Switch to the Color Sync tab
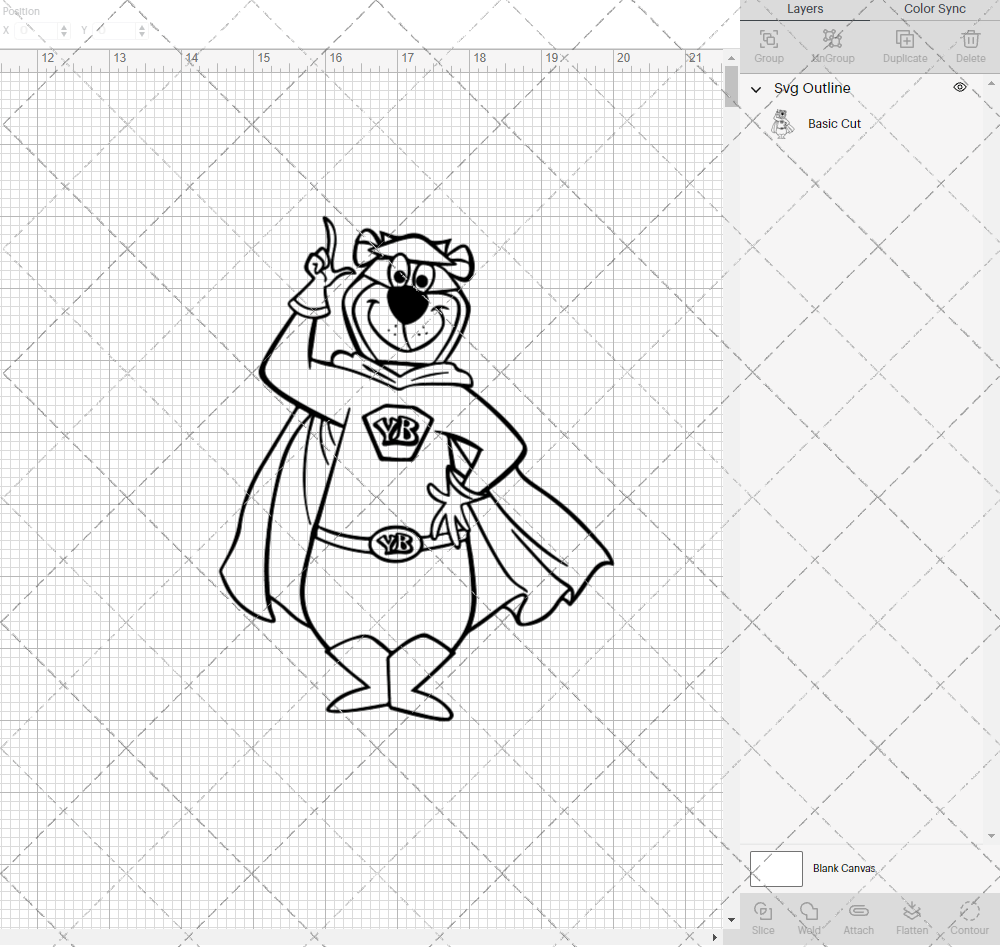1000x947 pixels. (x=934, y=9)
